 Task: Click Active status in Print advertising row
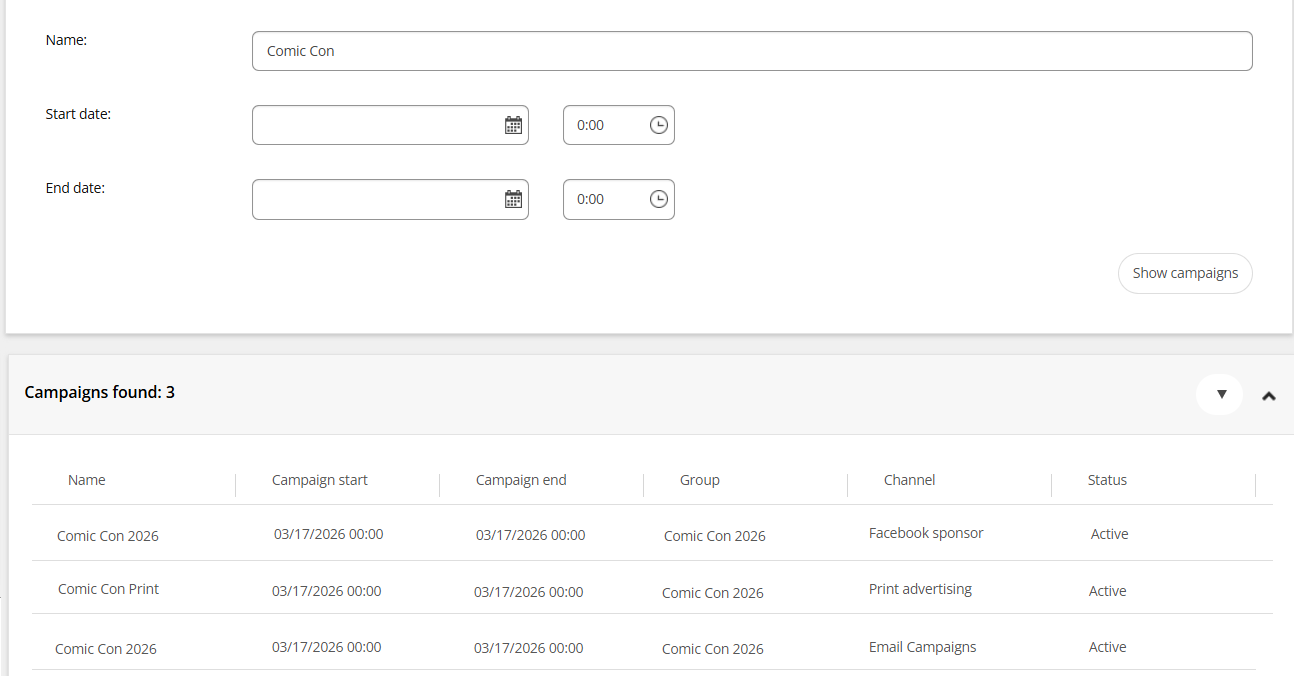[x=1108, y=591]
